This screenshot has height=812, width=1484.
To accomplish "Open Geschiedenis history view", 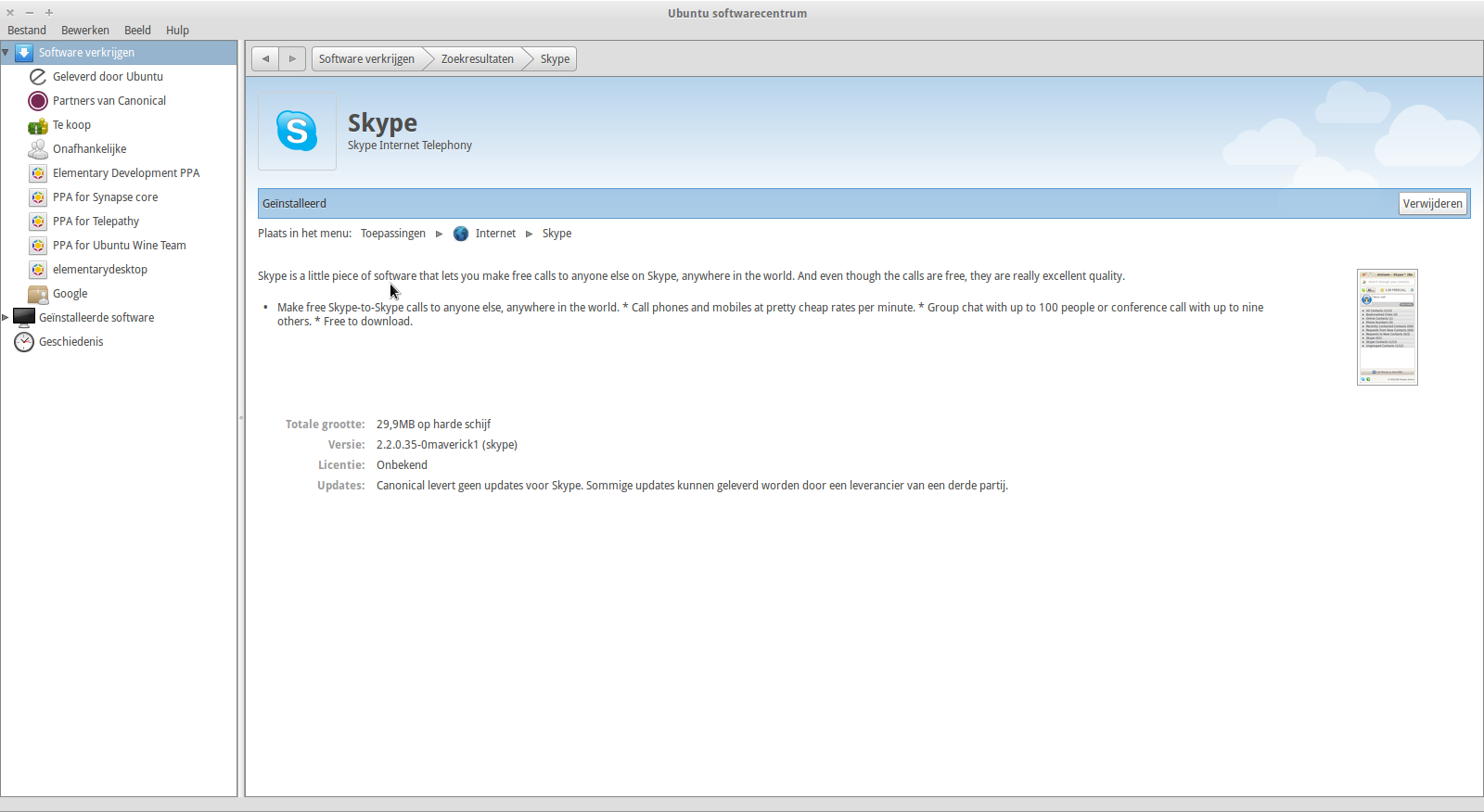I will click(70, 342).
